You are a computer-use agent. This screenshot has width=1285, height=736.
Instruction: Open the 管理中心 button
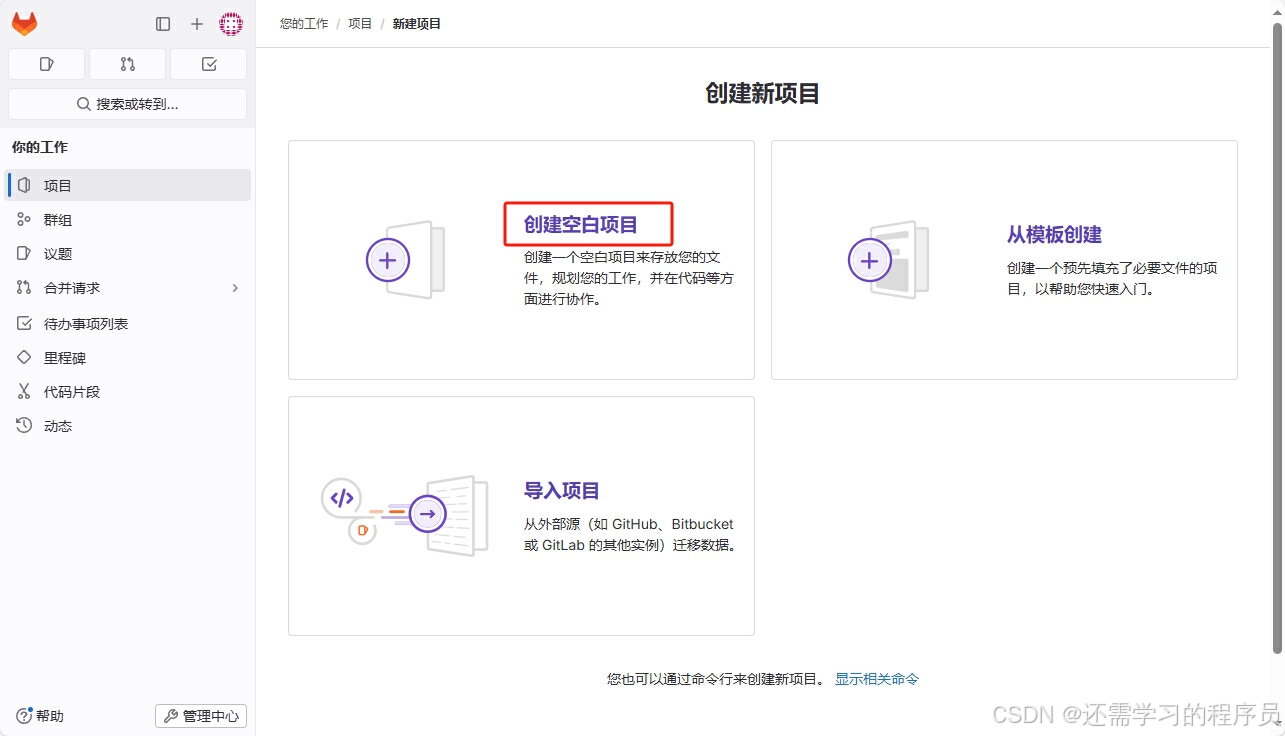201,716
